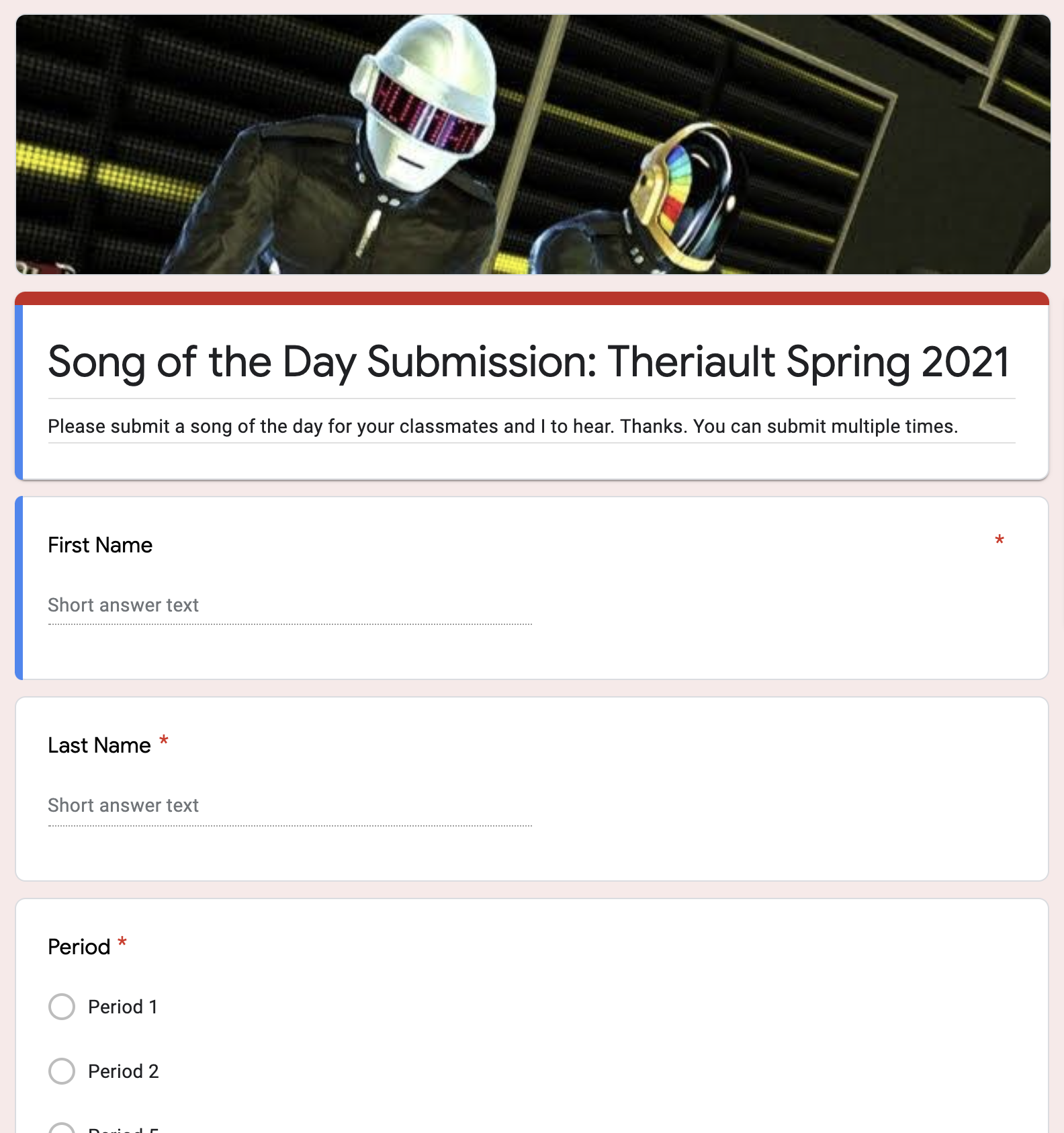Click the Period 2 option label

pyautogui.click(x=124, y=1071)
